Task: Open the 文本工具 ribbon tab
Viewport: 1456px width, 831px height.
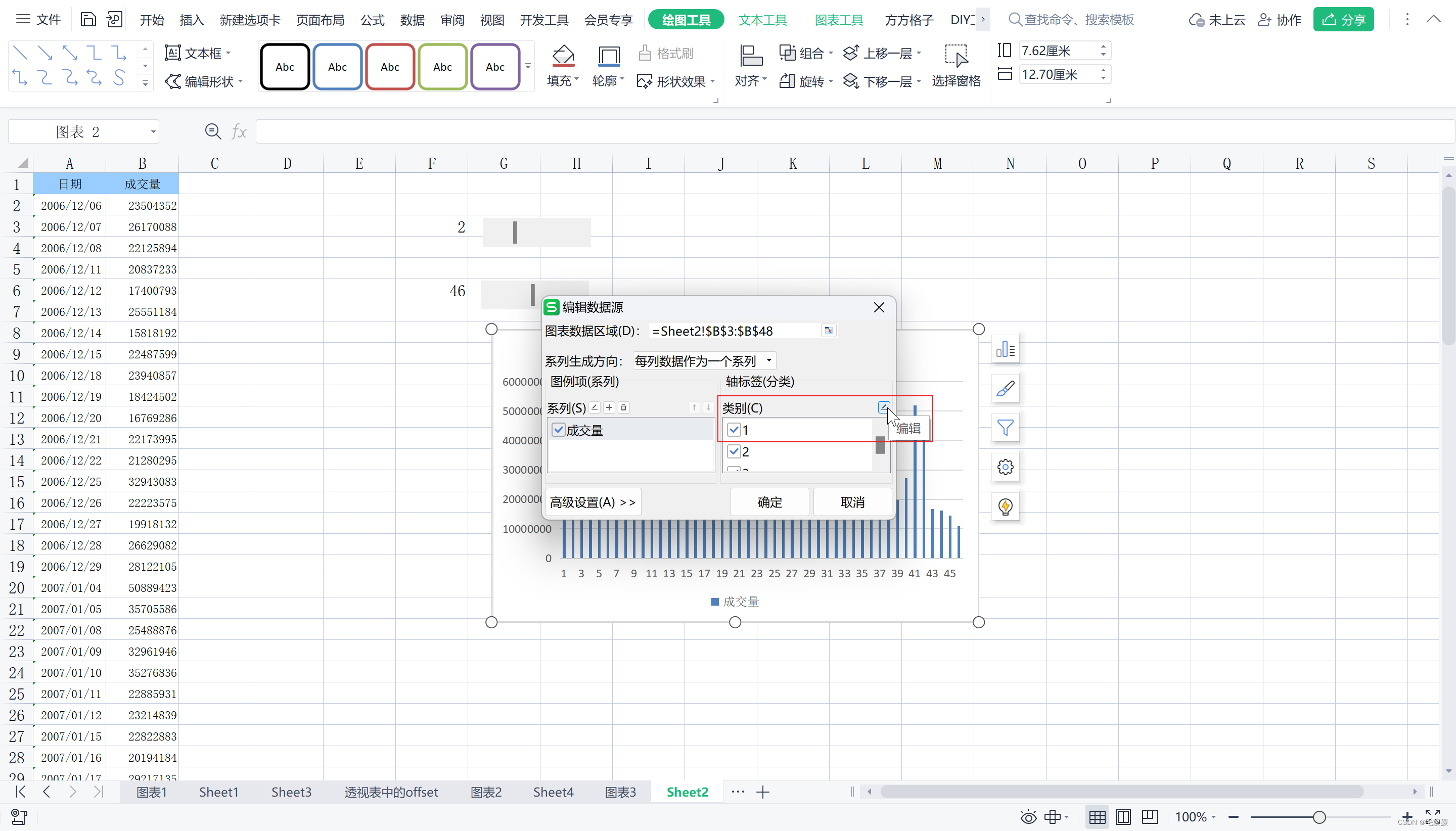Action: [762, 20]
